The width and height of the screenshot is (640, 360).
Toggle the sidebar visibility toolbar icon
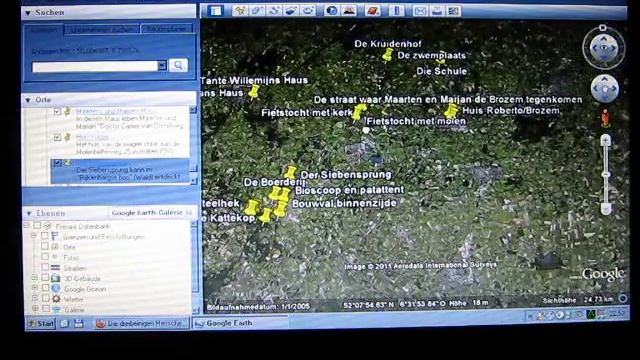tap(215, 11)
